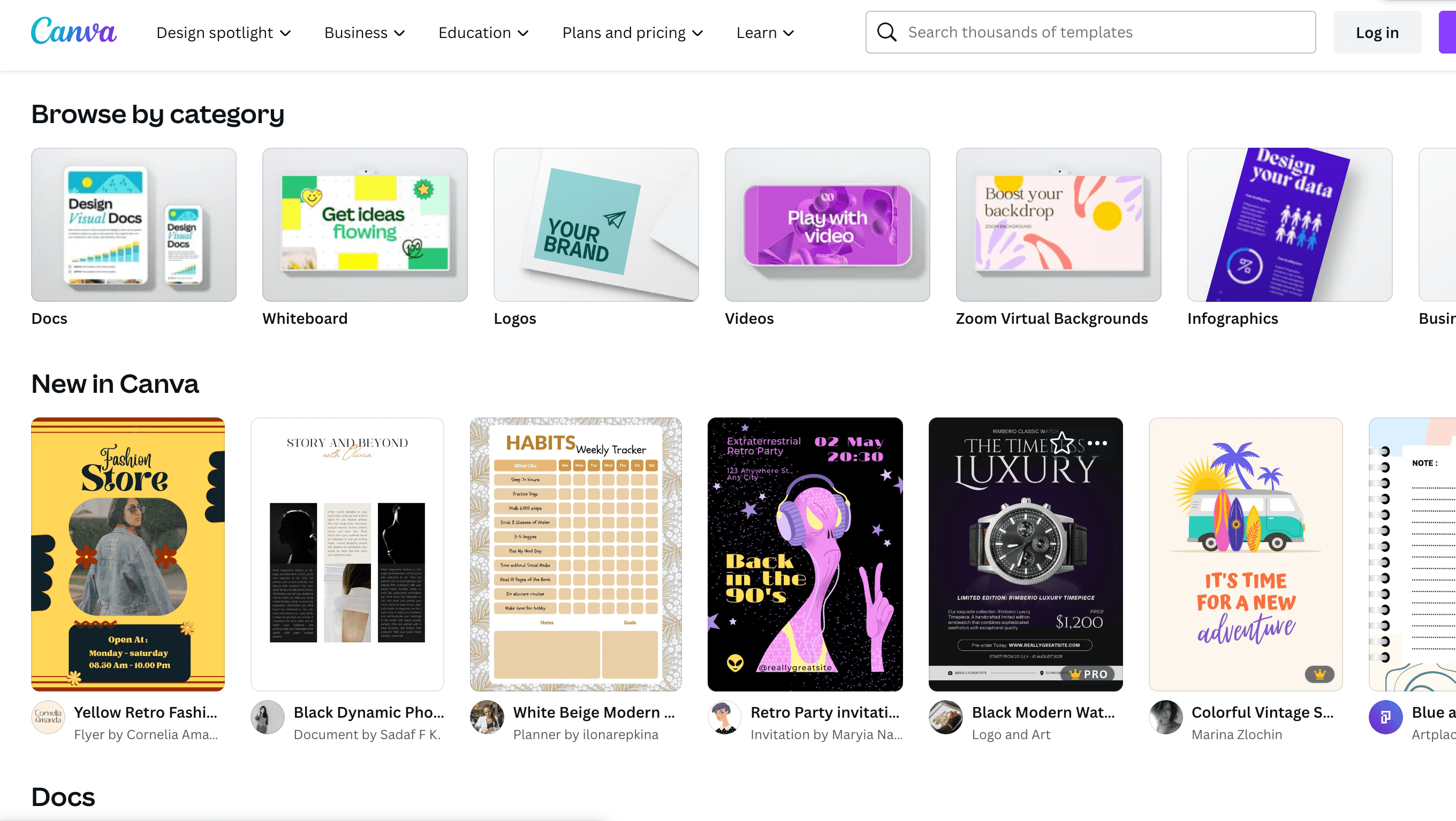
Task: Click the Black Modern Wat... title
Action: click(x=1043, y=712)
